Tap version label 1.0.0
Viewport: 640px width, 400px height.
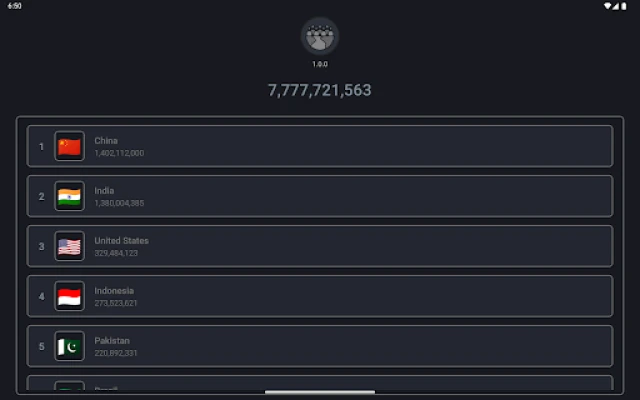(x=320, y=64)
